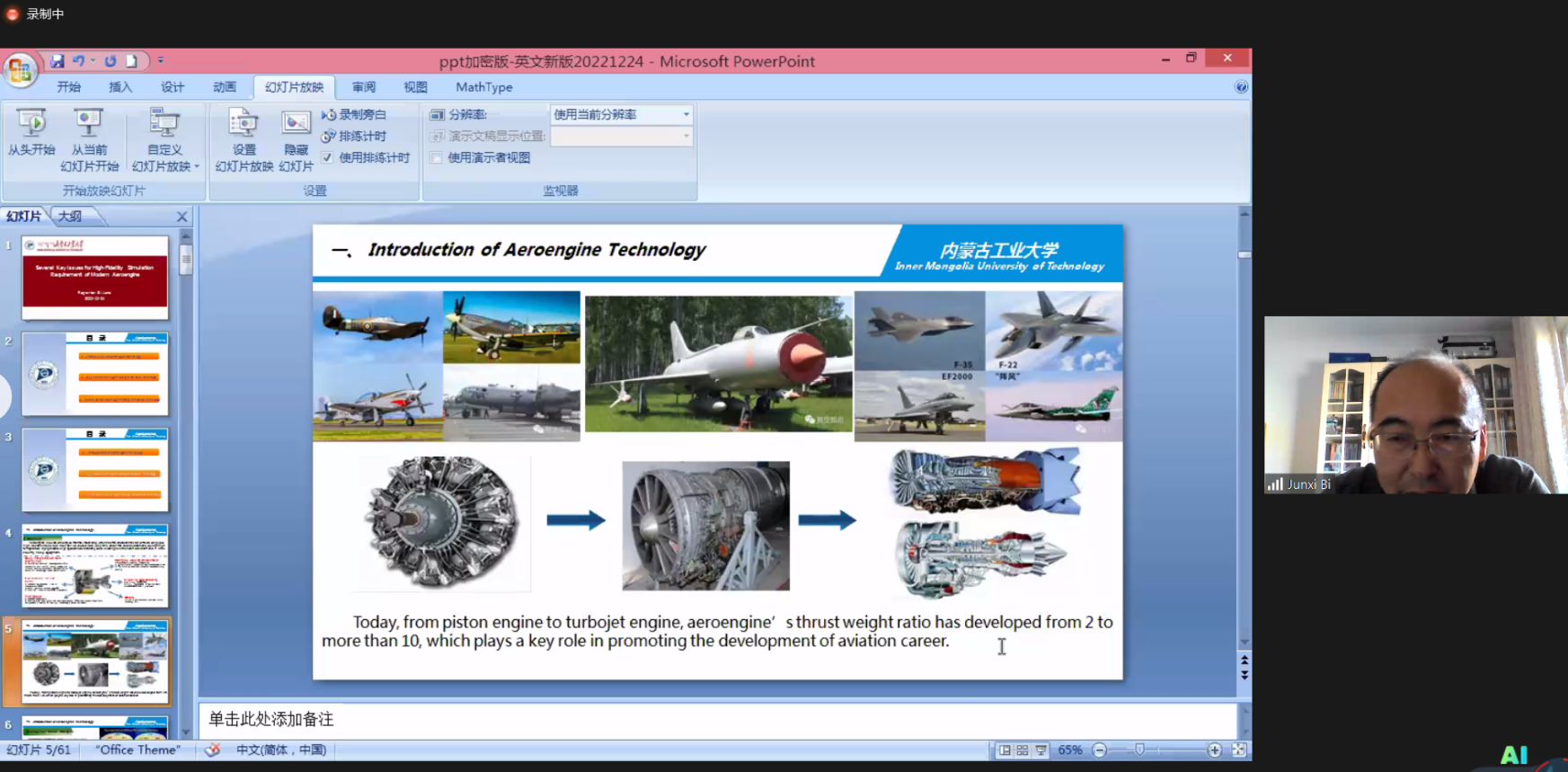Click the Office Theme status entry

[138, 750]
